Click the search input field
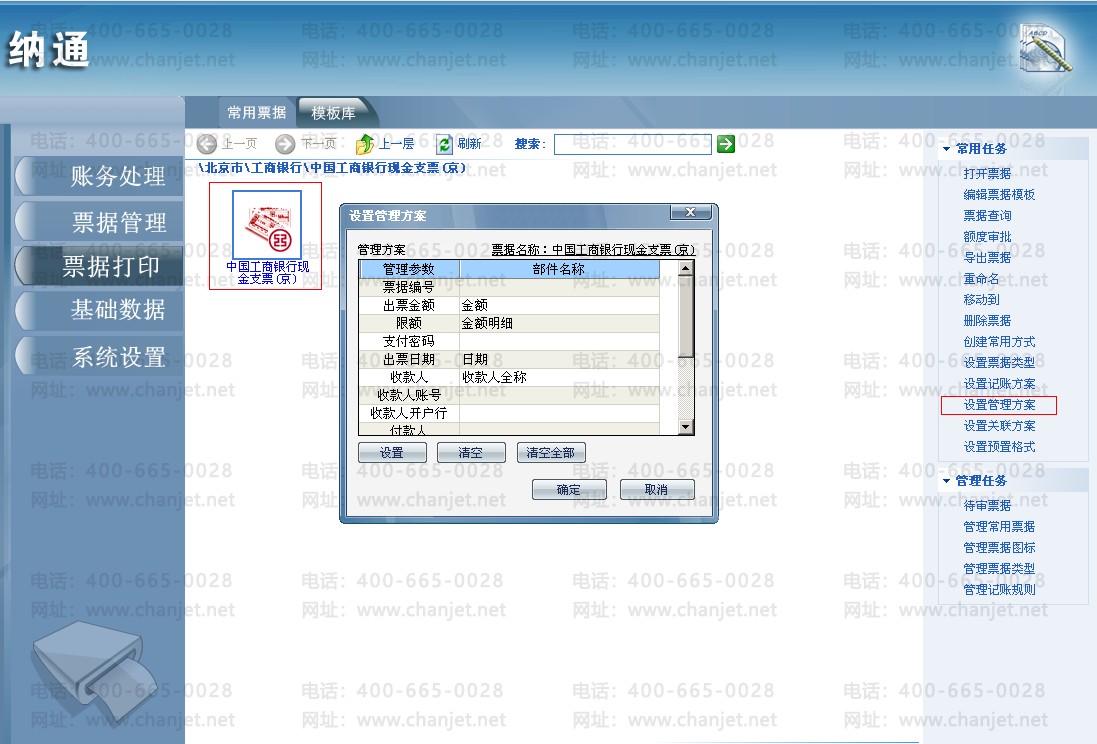The height and width of the screenshot is (744, 1097). (632, 144)
